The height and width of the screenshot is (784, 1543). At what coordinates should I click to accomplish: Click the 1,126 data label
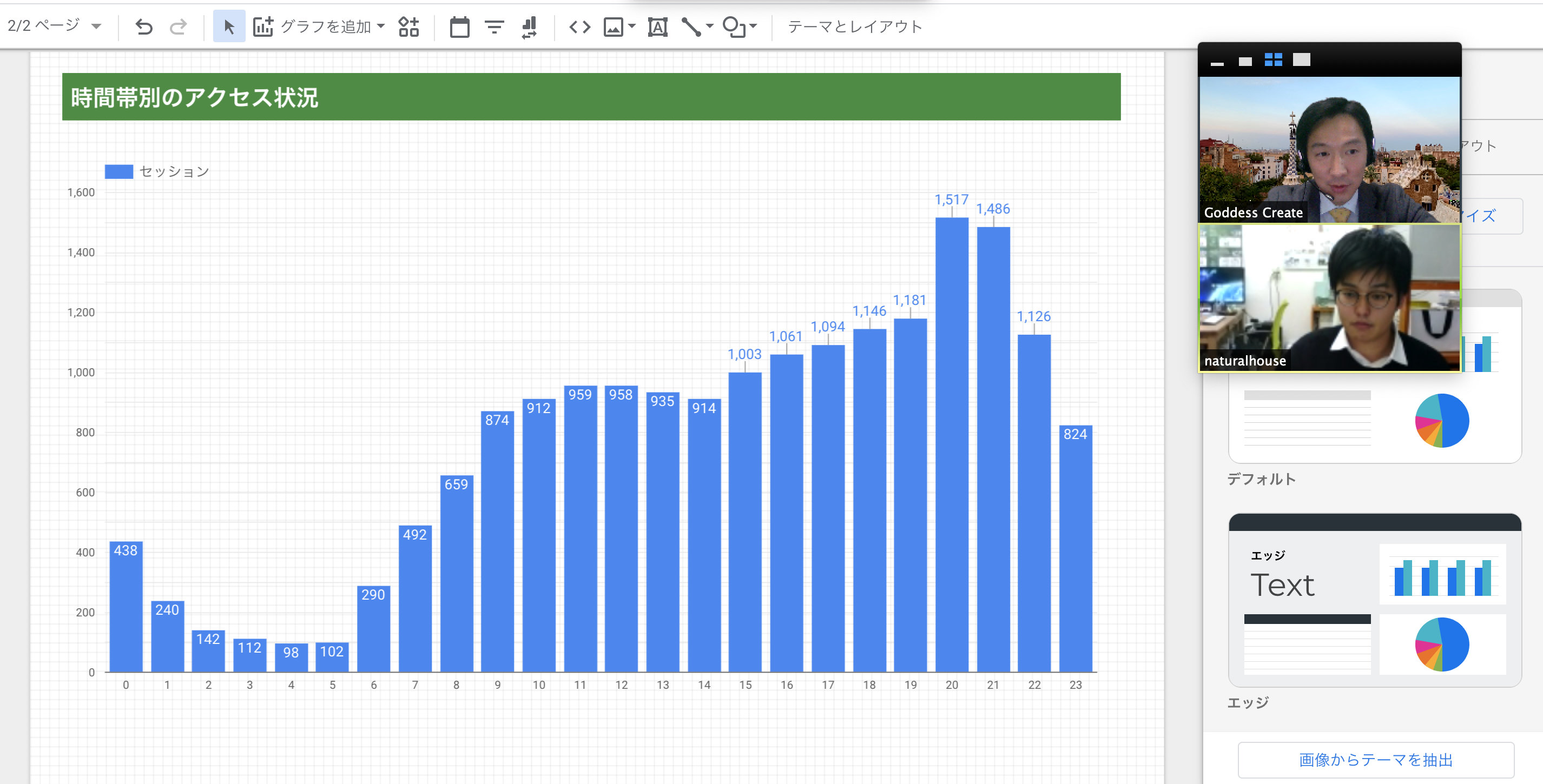pyautogui.click(x=1033, y=317)
